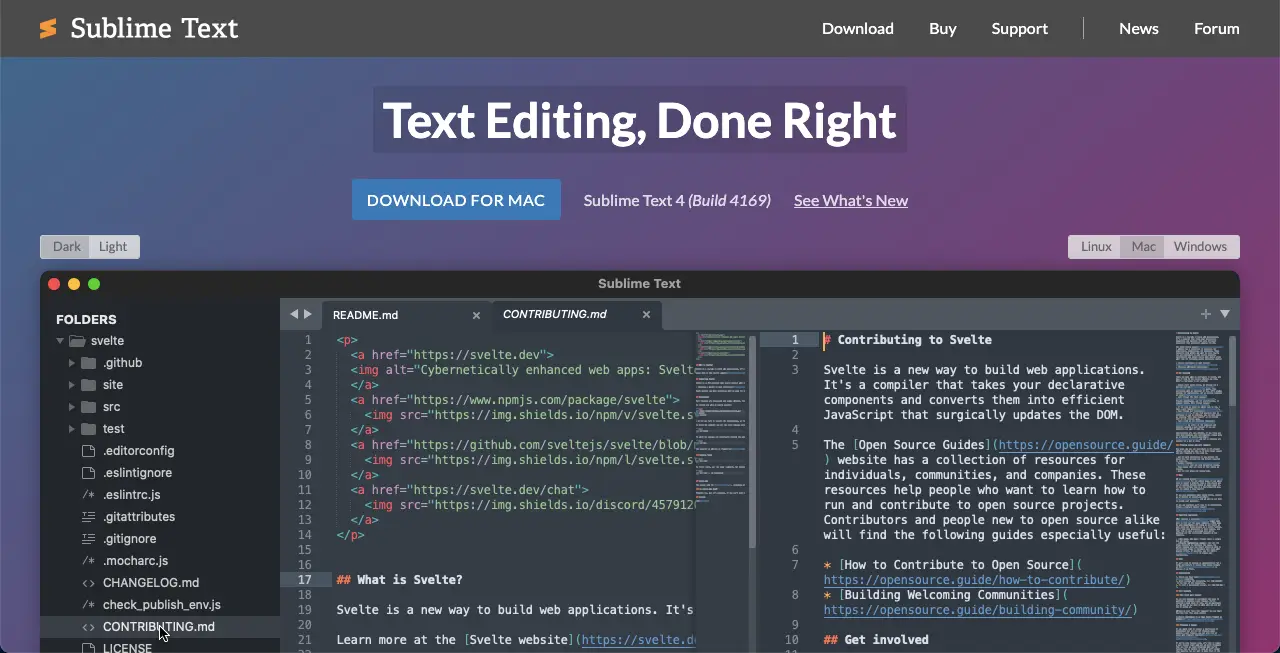Expand the test folder arrow
The height and width of the screenshot is (653, 1280).
(72, 429)
